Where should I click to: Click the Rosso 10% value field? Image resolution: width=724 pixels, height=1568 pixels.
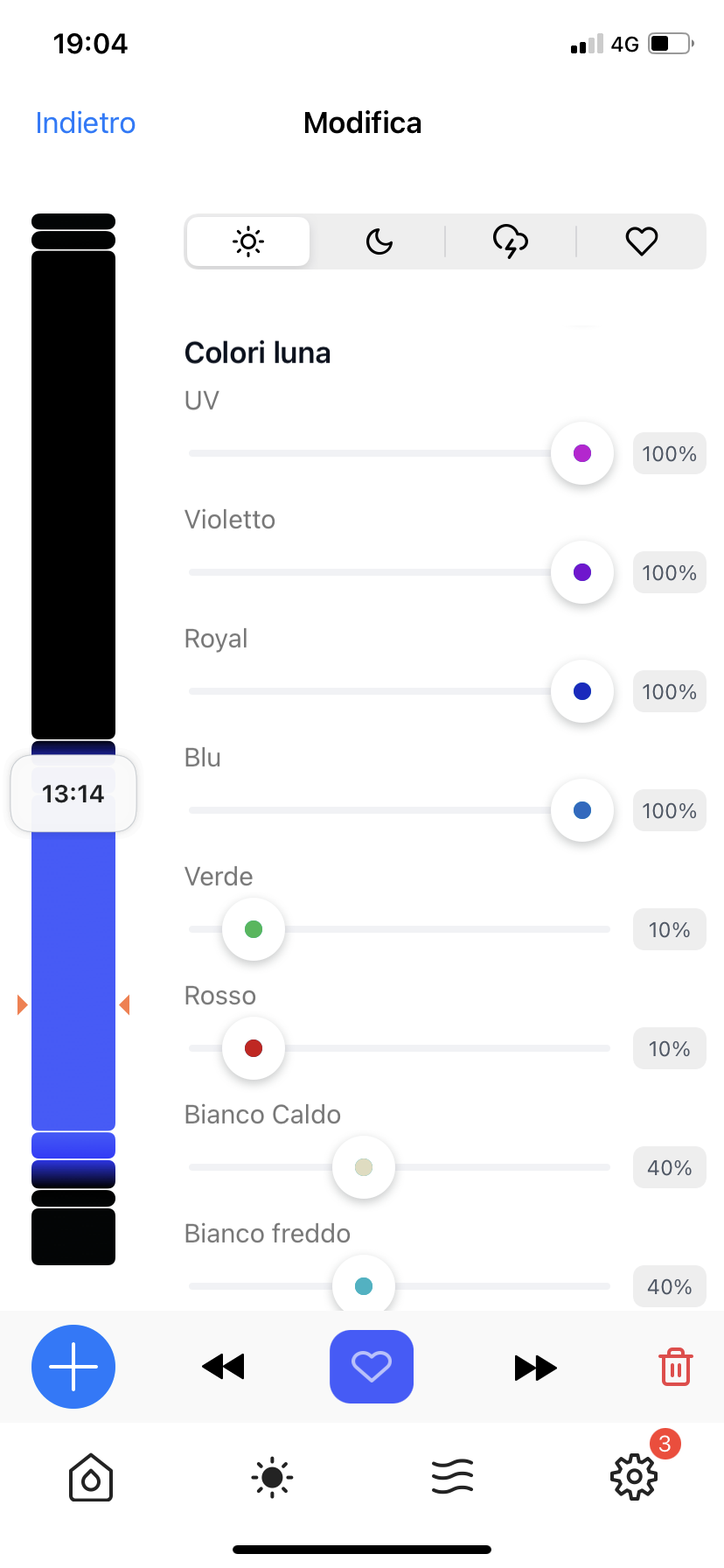(x=669, y=1048)
